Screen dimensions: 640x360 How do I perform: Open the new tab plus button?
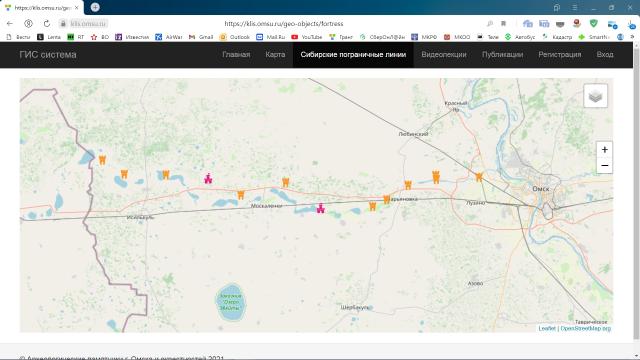pos(95,7)
